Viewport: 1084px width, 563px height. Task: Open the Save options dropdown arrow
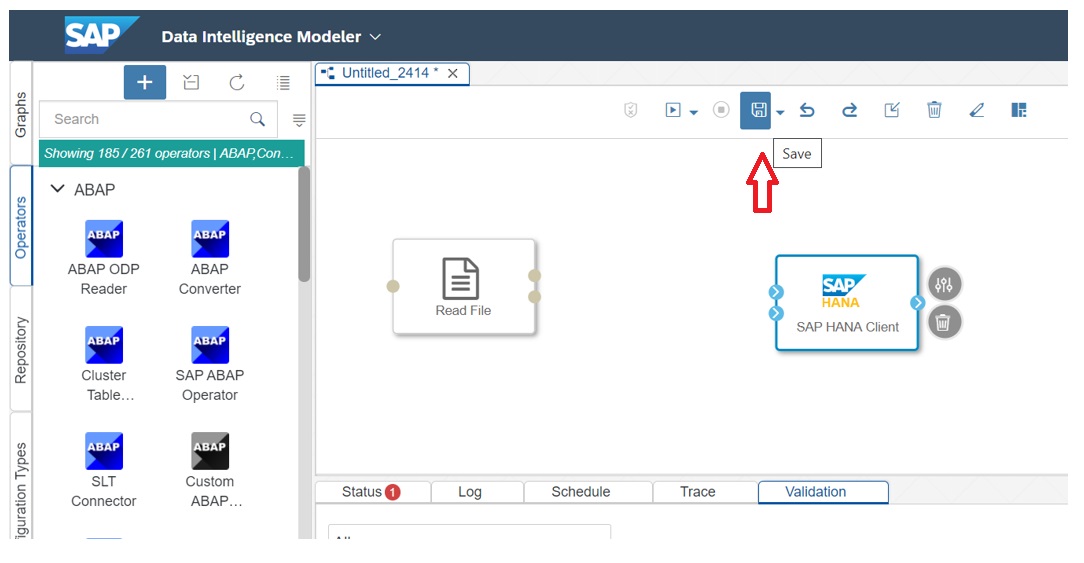(780, 112)
